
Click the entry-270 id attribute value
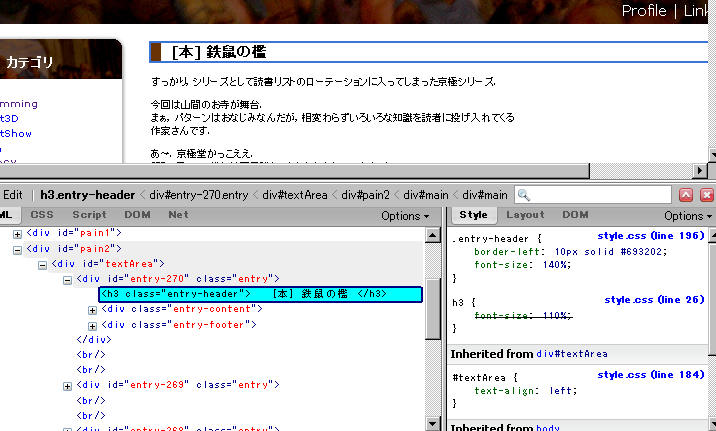pos(157,279)
